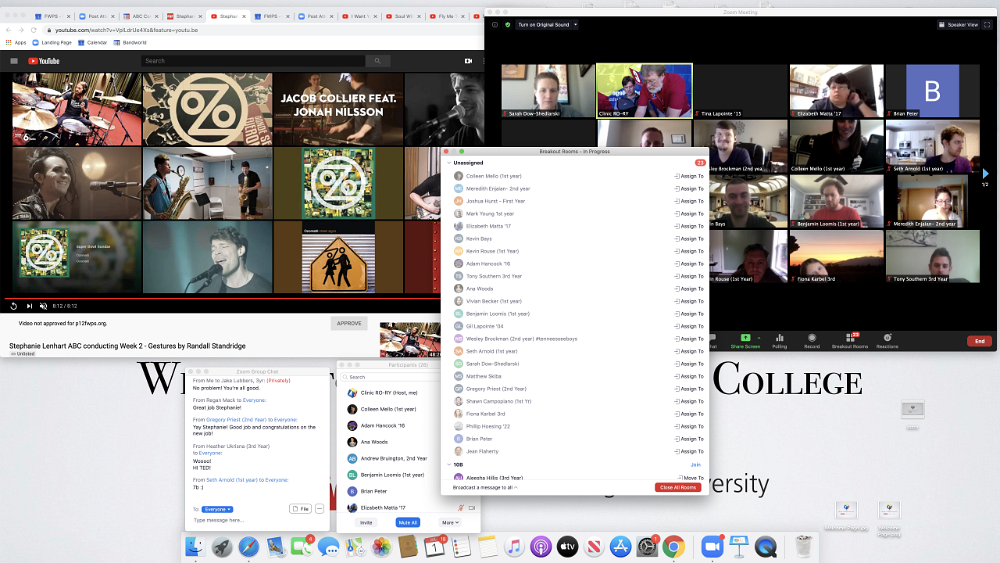Click the YouTube search field
Image resolution: width=1000 pixels, height=563 pixels.
click(x=253, y=61)
